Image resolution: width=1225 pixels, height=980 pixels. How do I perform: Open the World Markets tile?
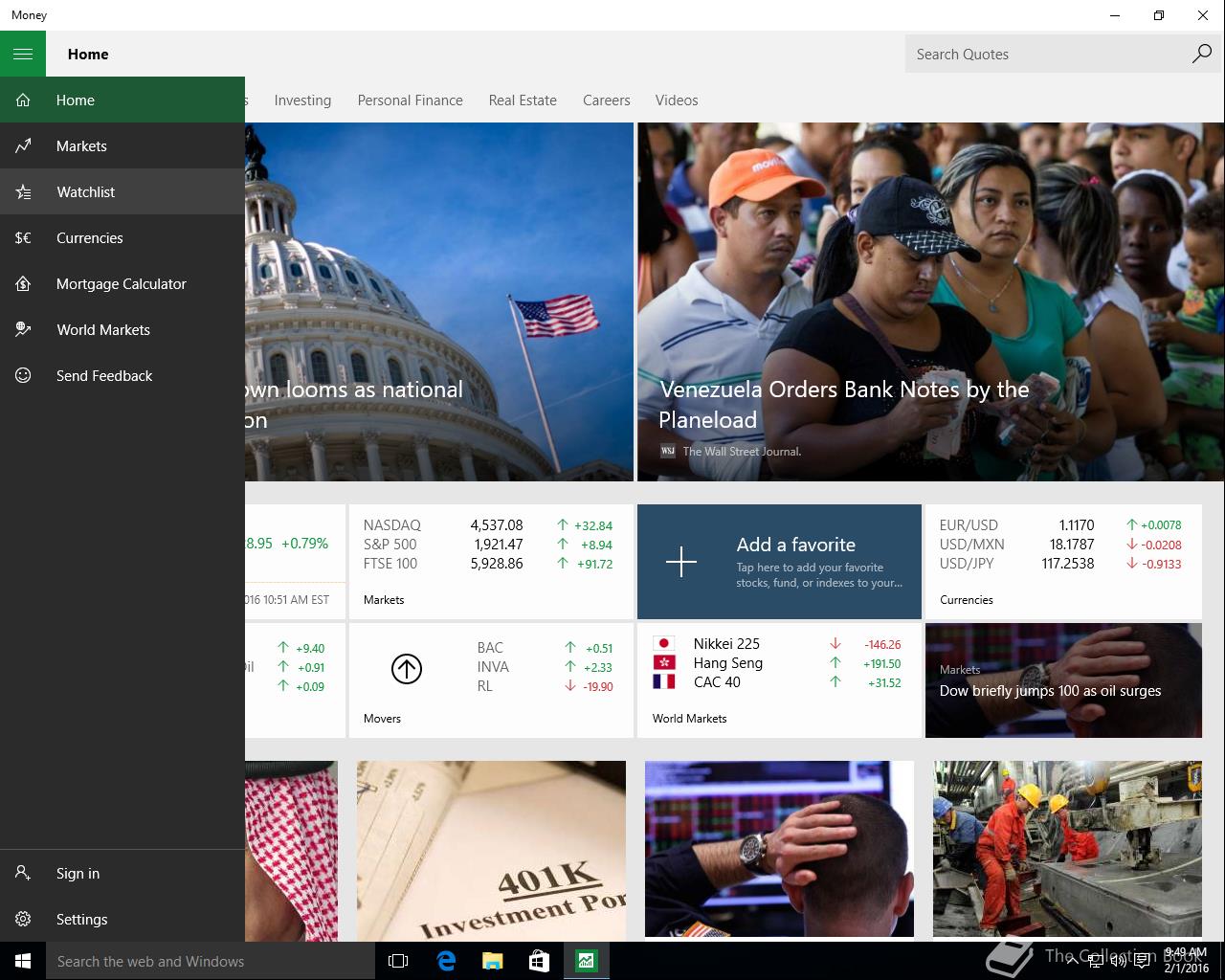[779, 680]
